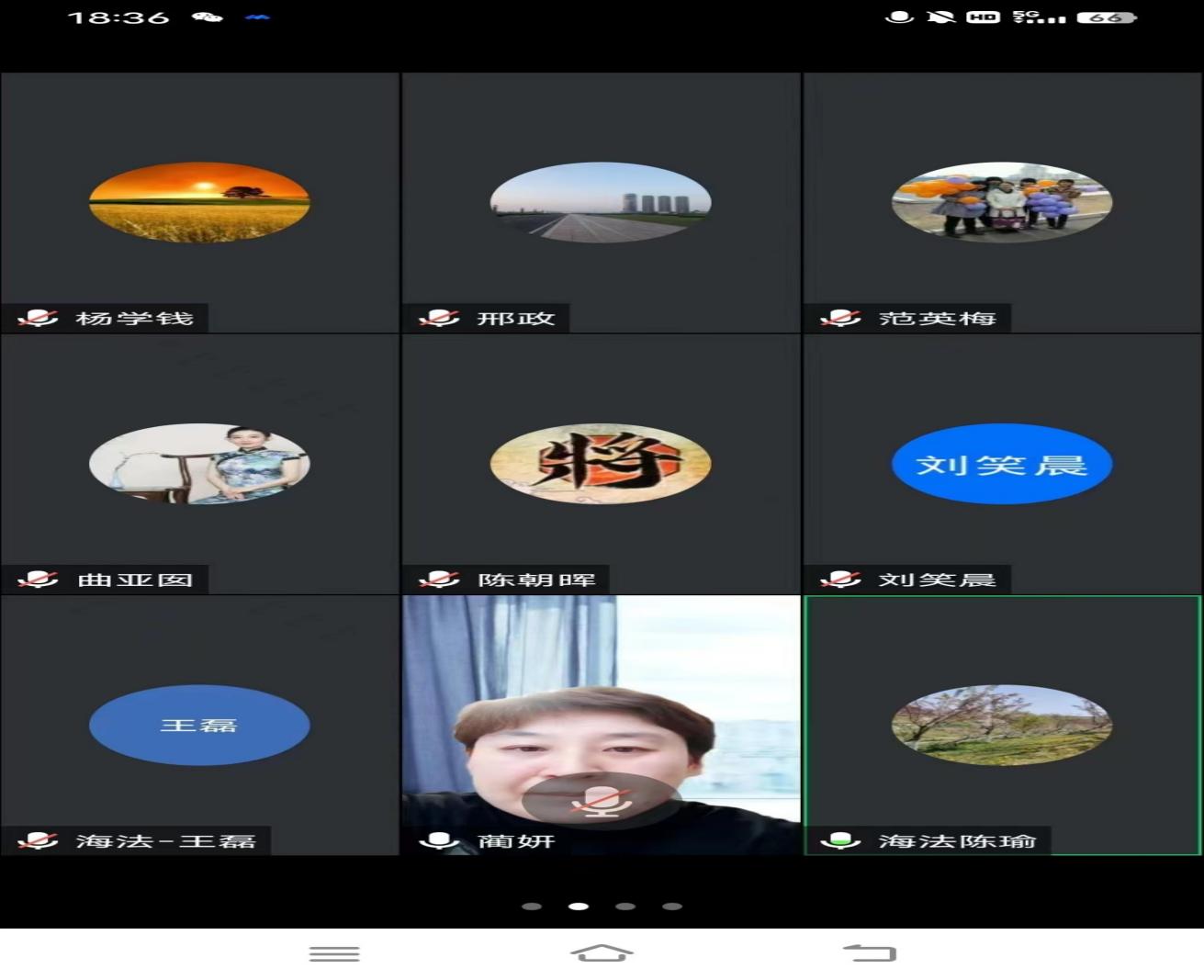Jump to the fourth page indicator dot
Viewport: 1204px width, 980px height.
[672, 907]
